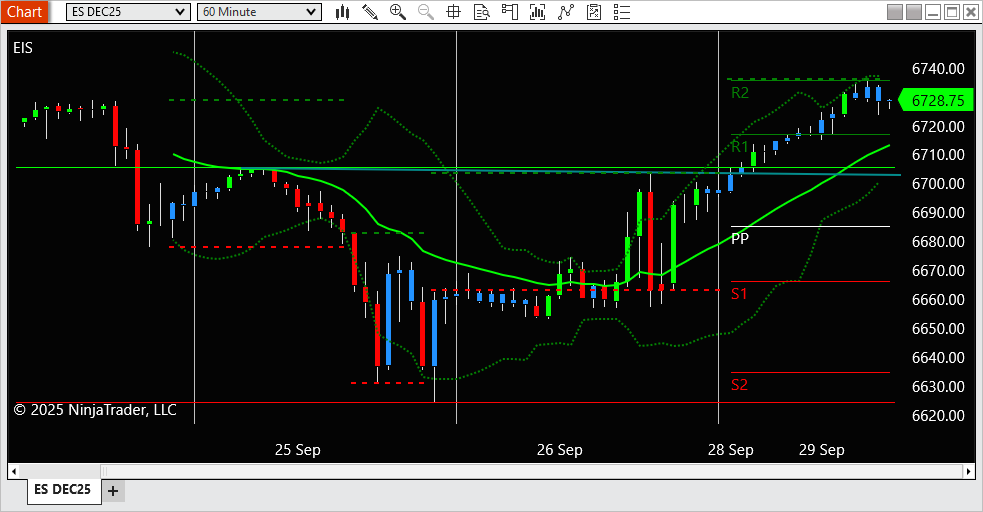Click the 6740.00 price axis label
This screenshot has height=512, width=983.
coord(938,69)
